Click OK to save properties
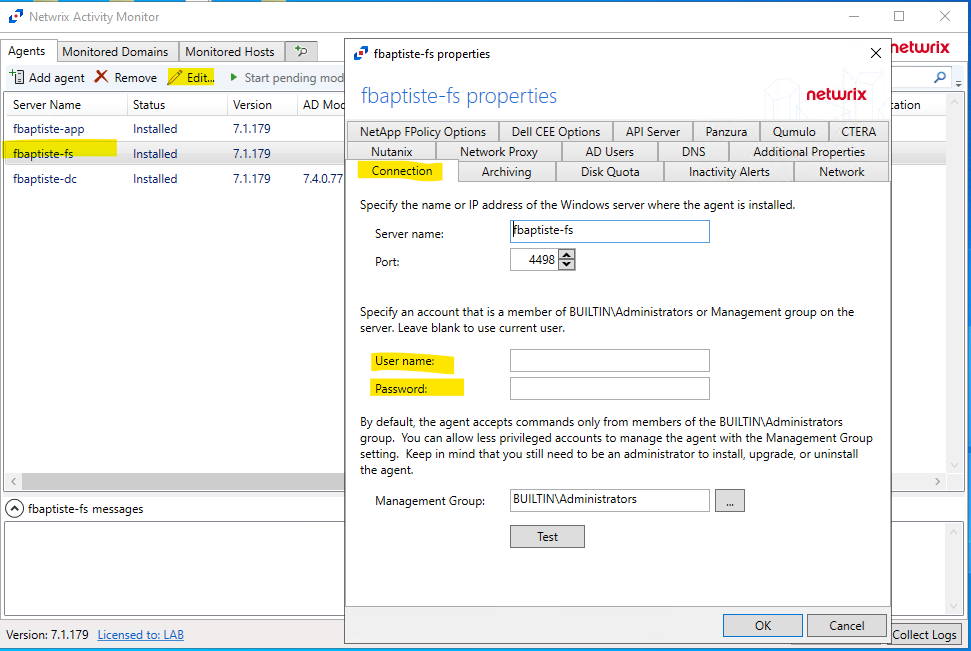This screenshot has height=651, width=971. [763, 625]
